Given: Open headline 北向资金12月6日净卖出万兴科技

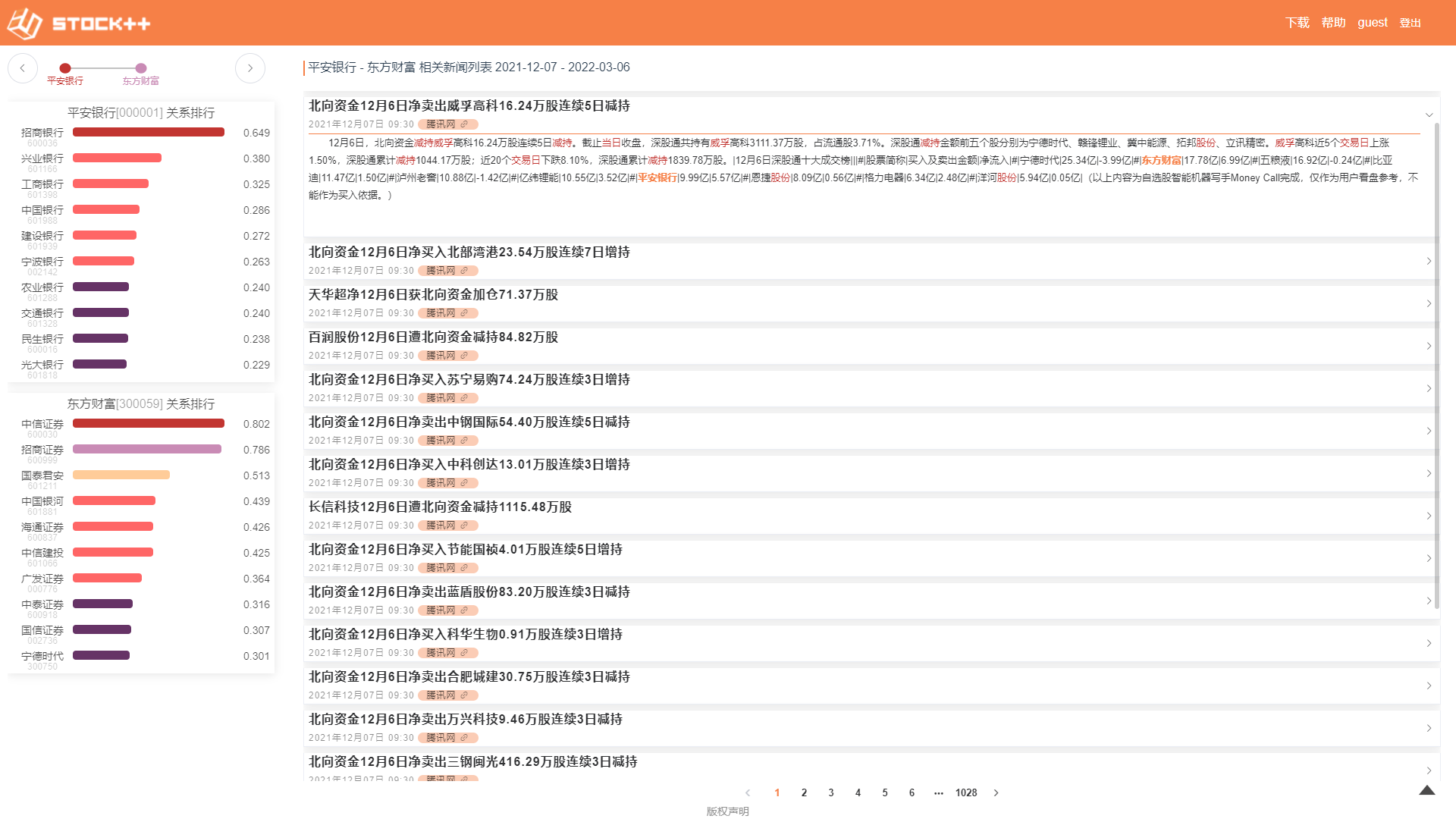Looking at the screenshot, I should point(465,719).
